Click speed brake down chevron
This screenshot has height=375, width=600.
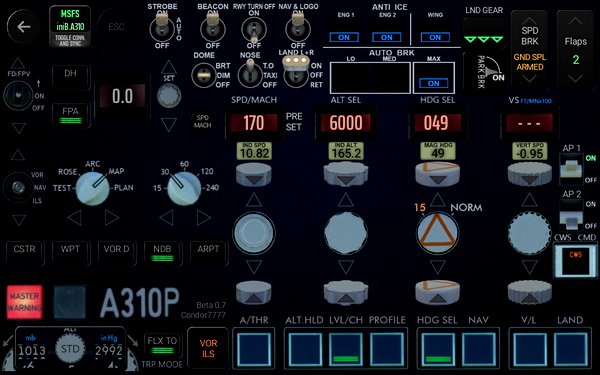point(530,79)
